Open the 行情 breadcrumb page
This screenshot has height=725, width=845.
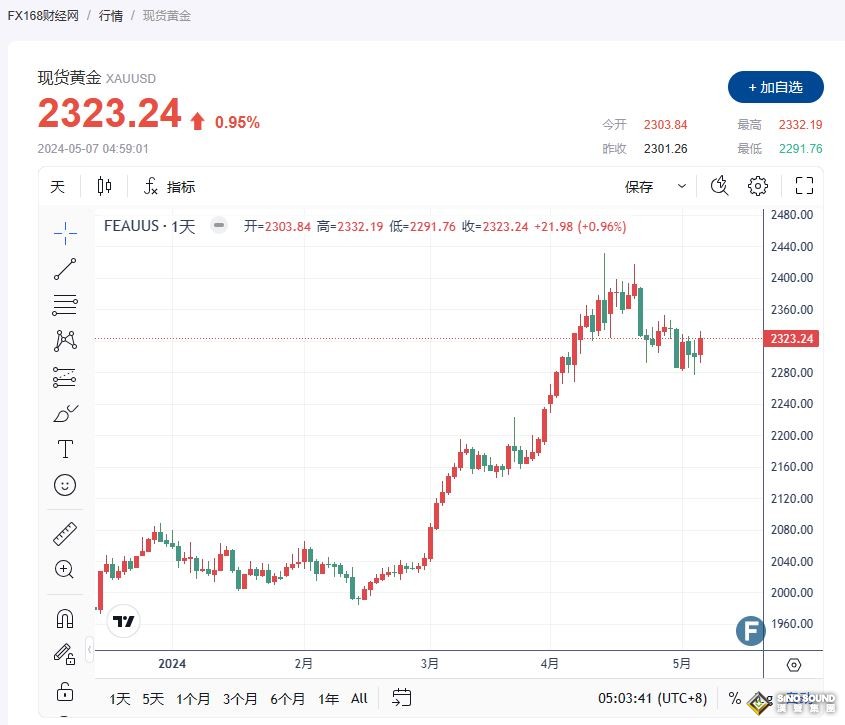110,15
